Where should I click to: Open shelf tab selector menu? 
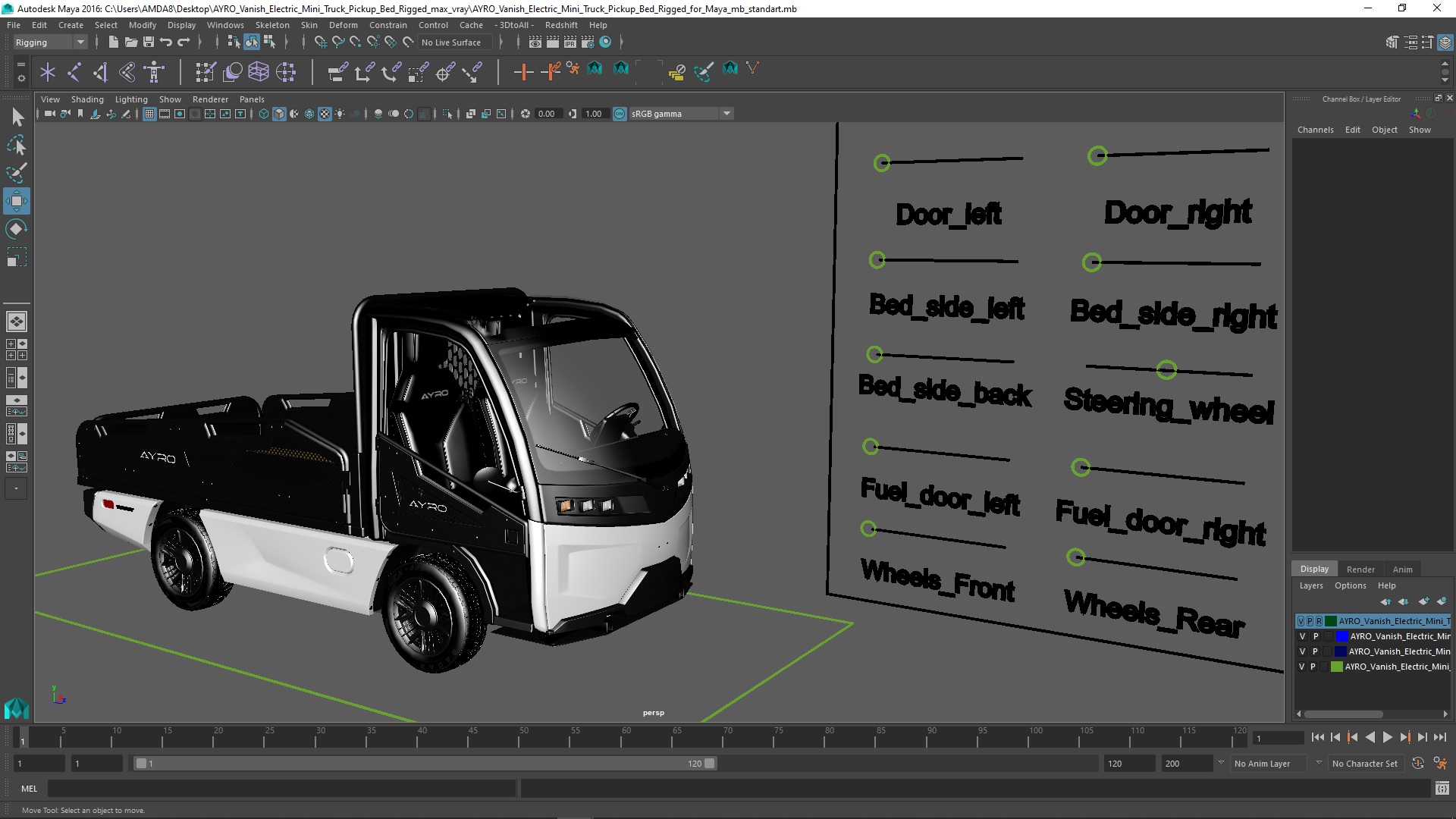tap(20, 65)
